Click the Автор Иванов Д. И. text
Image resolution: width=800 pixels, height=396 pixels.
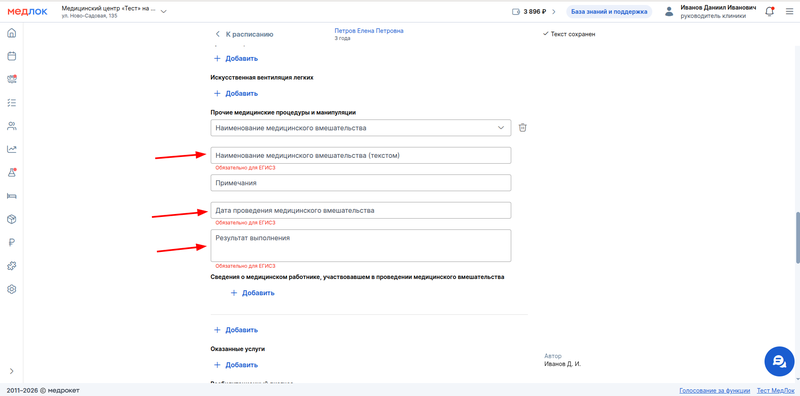pos(562,360)
